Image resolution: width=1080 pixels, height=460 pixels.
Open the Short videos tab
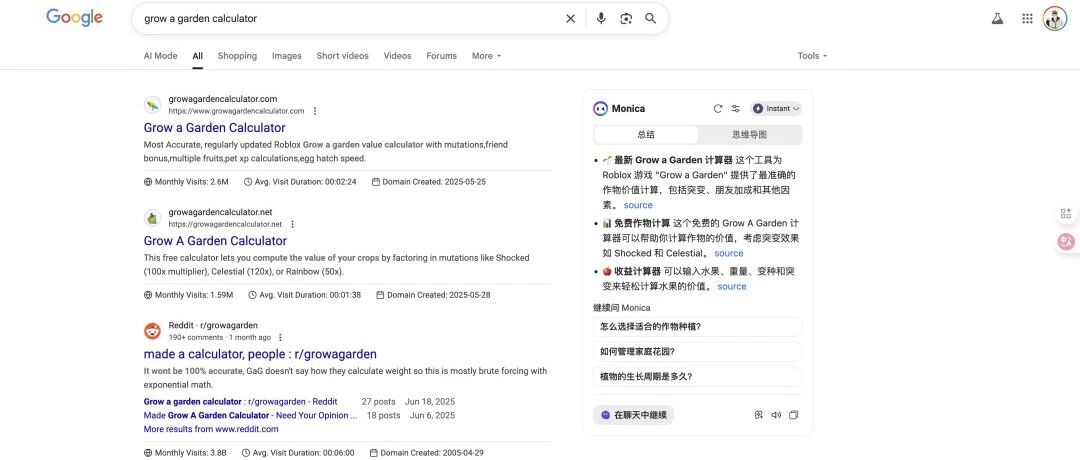point(342,56)
